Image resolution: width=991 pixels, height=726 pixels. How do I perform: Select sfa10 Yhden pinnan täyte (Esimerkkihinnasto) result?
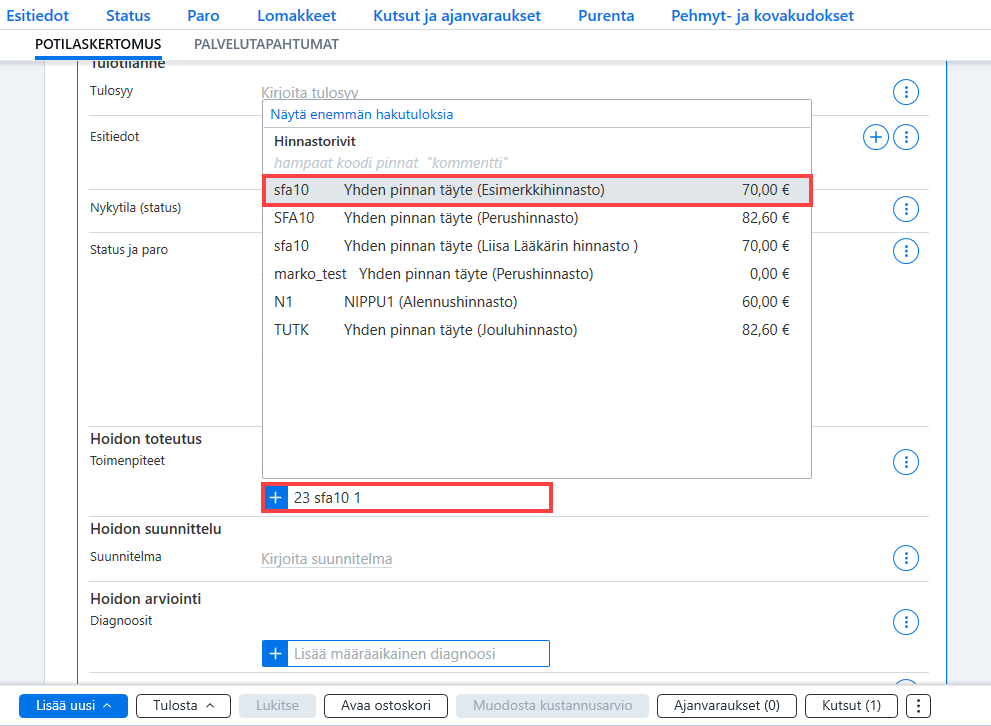[x=537, y=190]
